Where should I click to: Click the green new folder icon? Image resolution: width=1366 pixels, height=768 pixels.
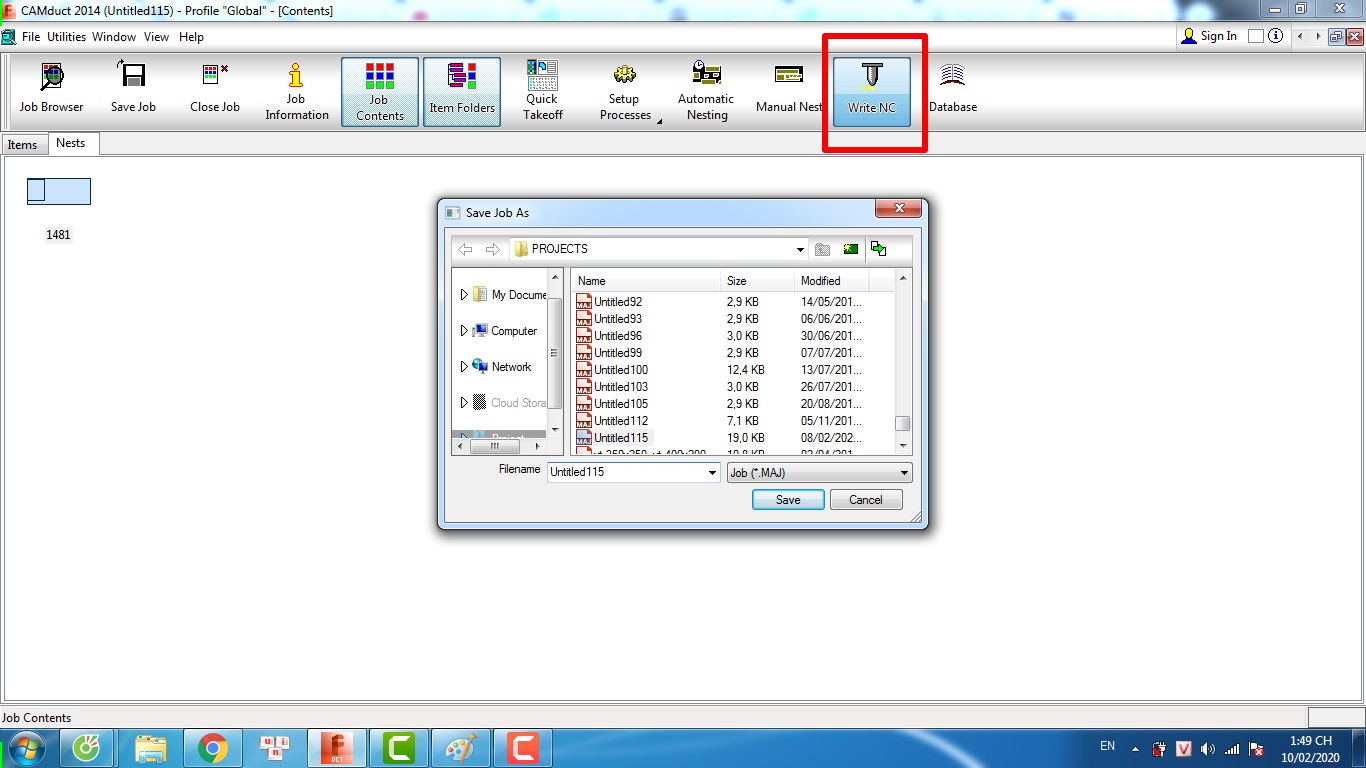pyautogui.click(x=850, y=249)
